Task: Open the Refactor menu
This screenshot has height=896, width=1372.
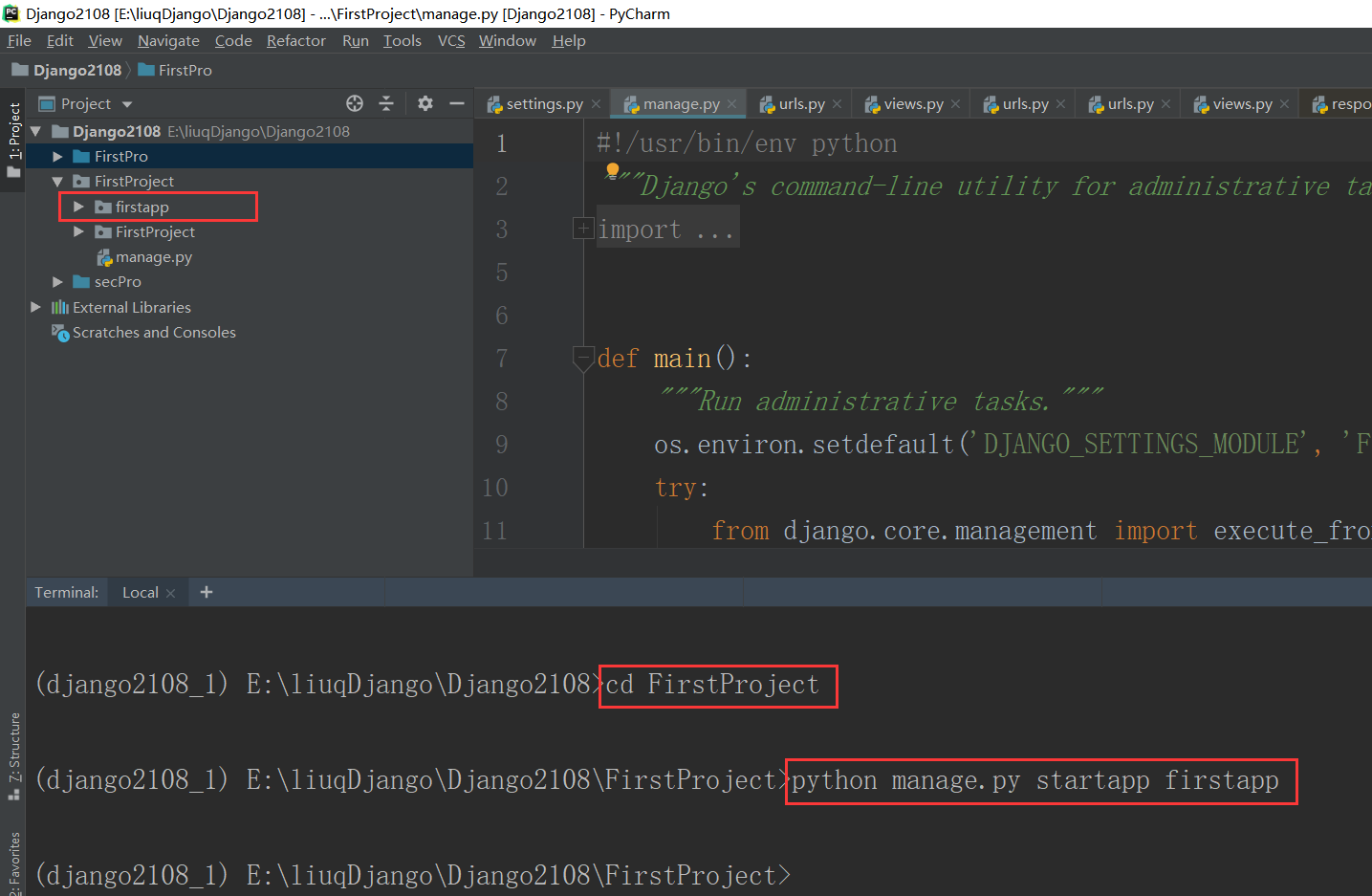Action: click(x=296, y=40)
